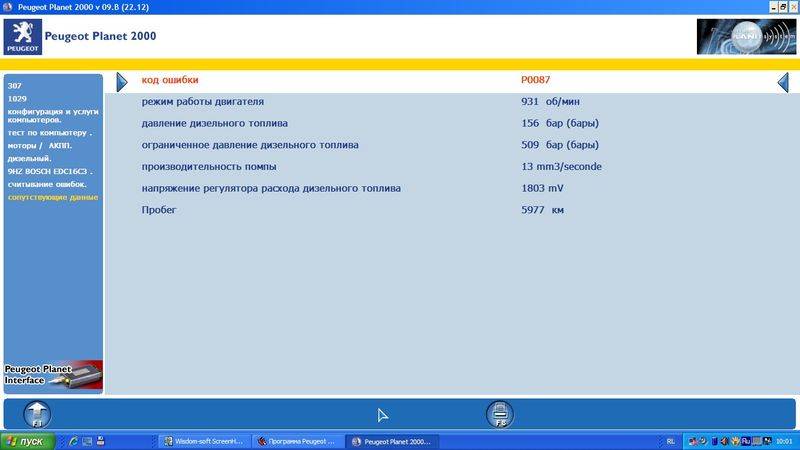The width and height of the screenshot is (800, 450).
Task: Open the Windows пуск start button
Action: [27, 441]
